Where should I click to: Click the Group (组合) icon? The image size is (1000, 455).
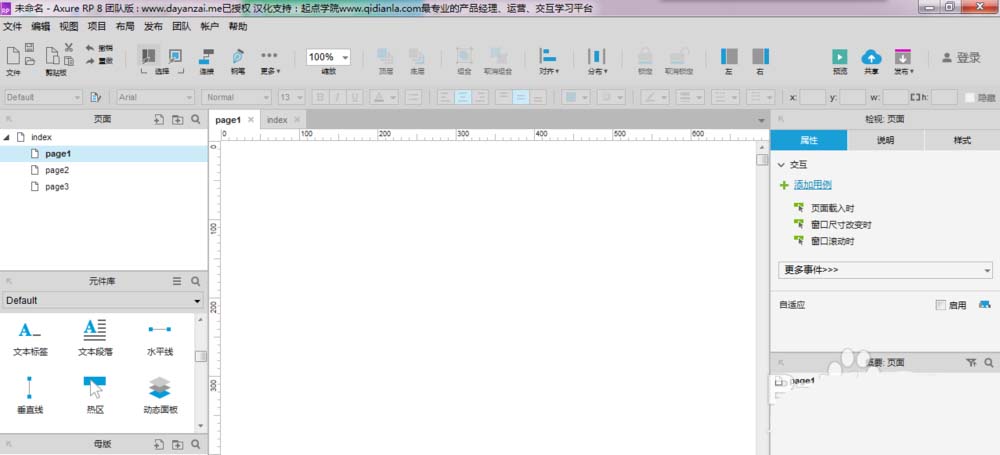(x=464, y=56)
